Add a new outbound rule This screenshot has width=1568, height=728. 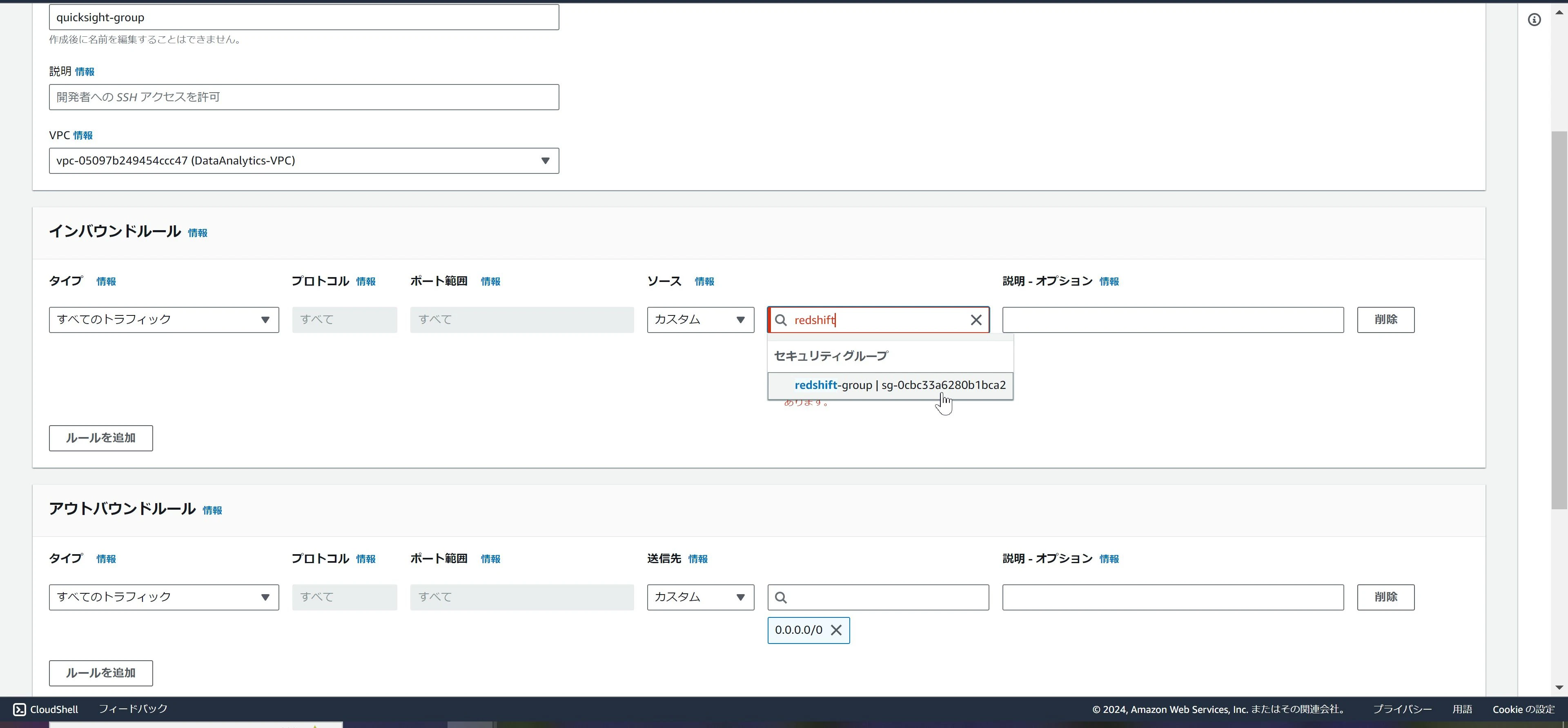(101, 673)
